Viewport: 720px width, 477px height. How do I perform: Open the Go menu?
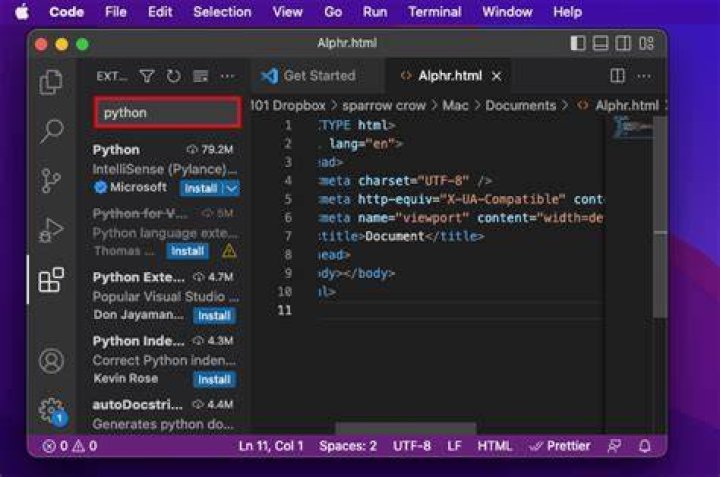[333, 11]
